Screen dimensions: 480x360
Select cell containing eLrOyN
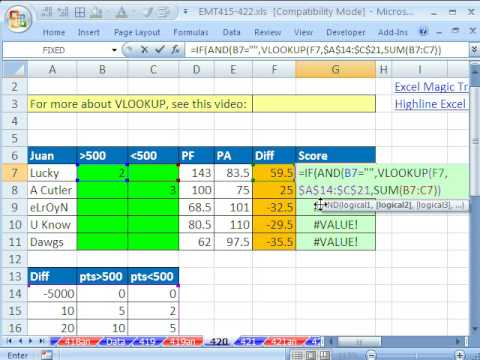click(x=52, y=207)
